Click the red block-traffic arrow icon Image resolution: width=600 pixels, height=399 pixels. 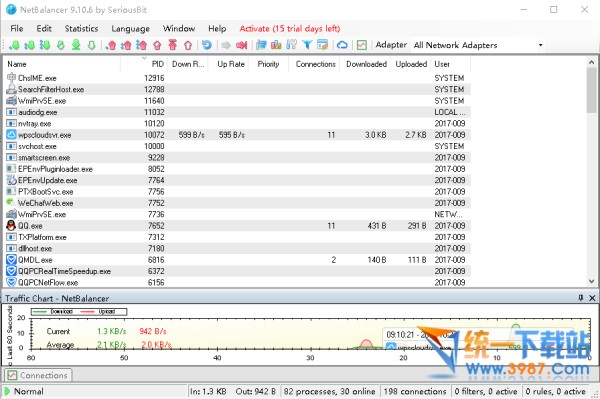coord(241,45)
